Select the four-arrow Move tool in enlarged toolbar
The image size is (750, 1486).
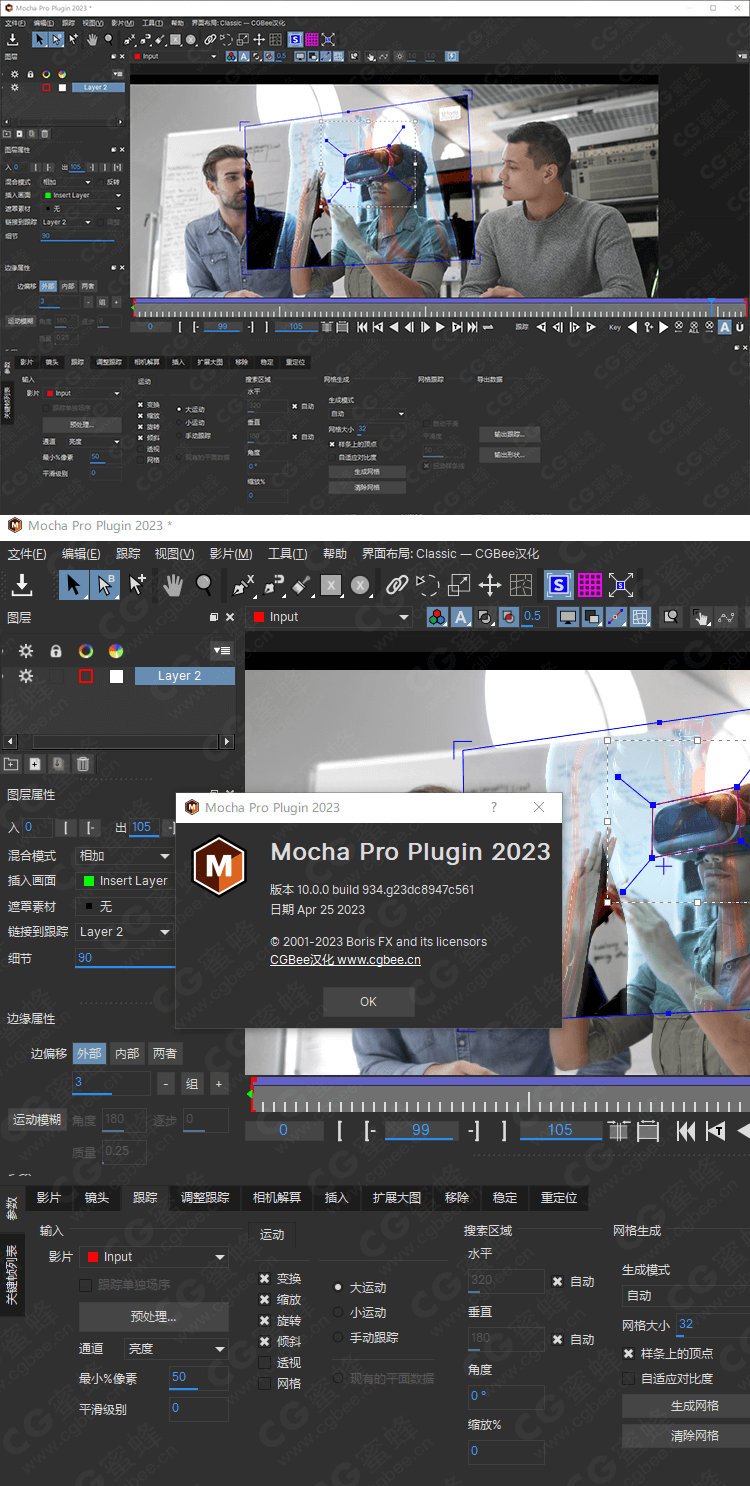tap(490, 585)
